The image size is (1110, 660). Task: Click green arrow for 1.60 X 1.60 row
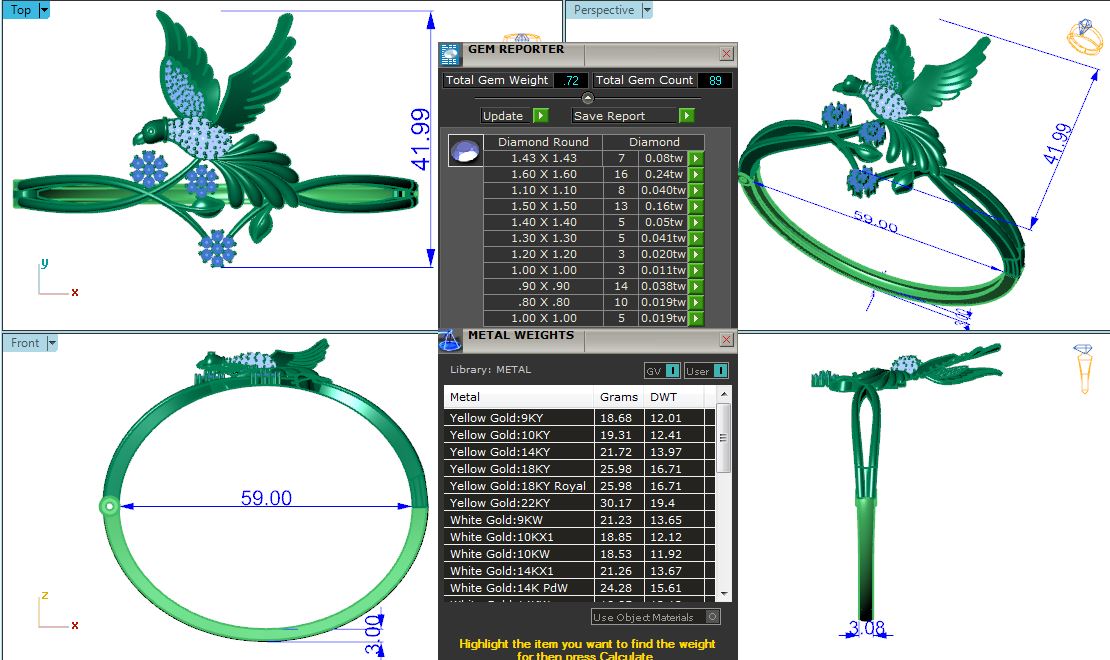(x=696, y=174)
